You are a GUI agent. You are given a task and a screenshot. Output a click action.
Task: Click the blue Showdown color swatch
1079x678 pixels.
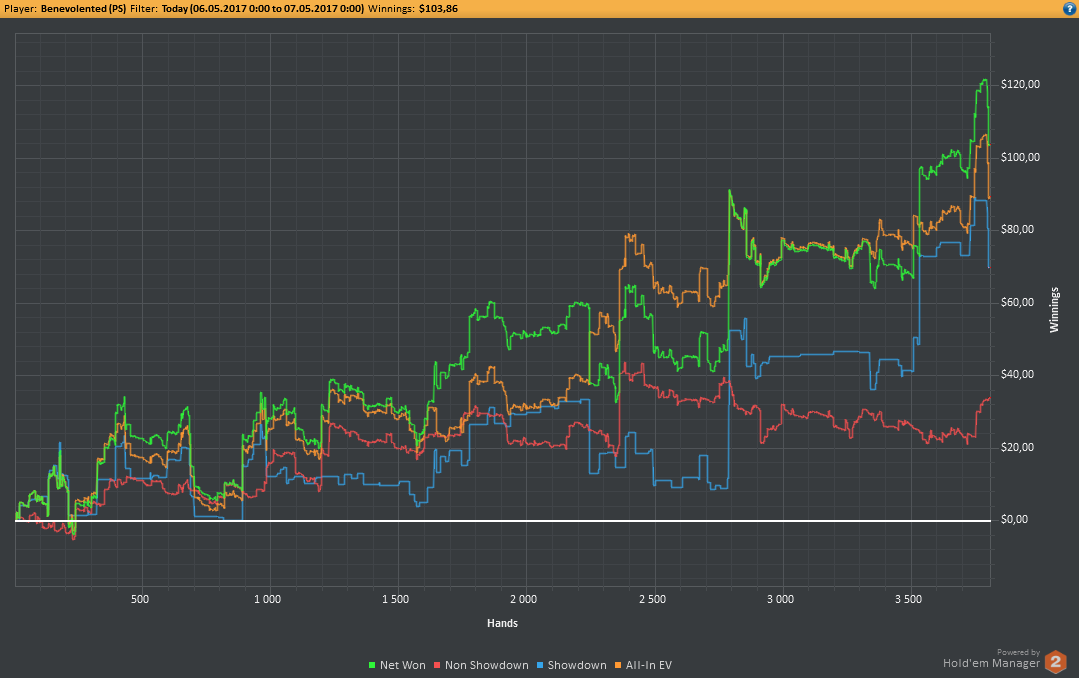[x=540, y=665]
